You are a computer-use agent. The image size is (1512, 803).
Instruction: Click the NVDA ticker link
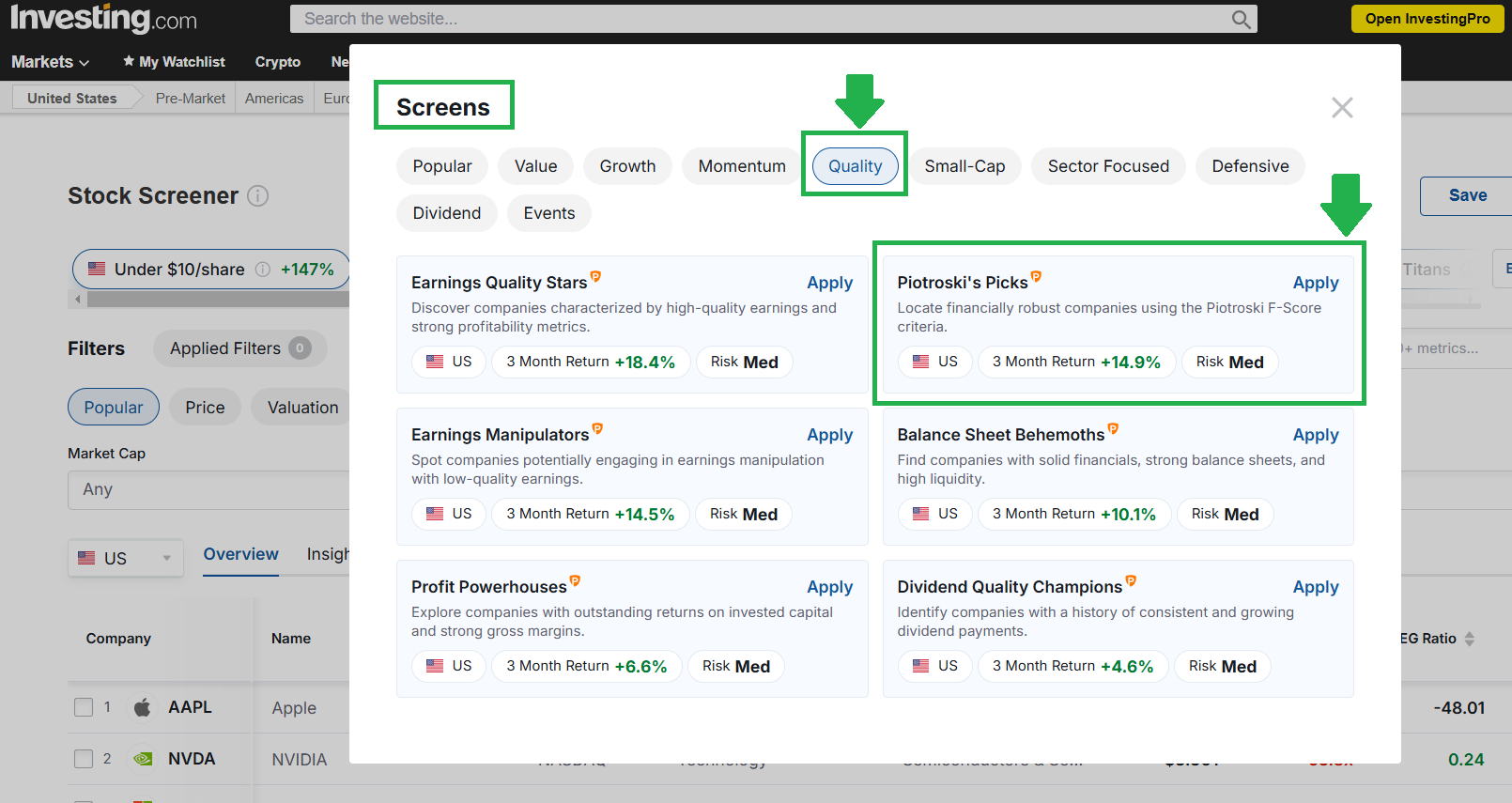coord(192,759)
